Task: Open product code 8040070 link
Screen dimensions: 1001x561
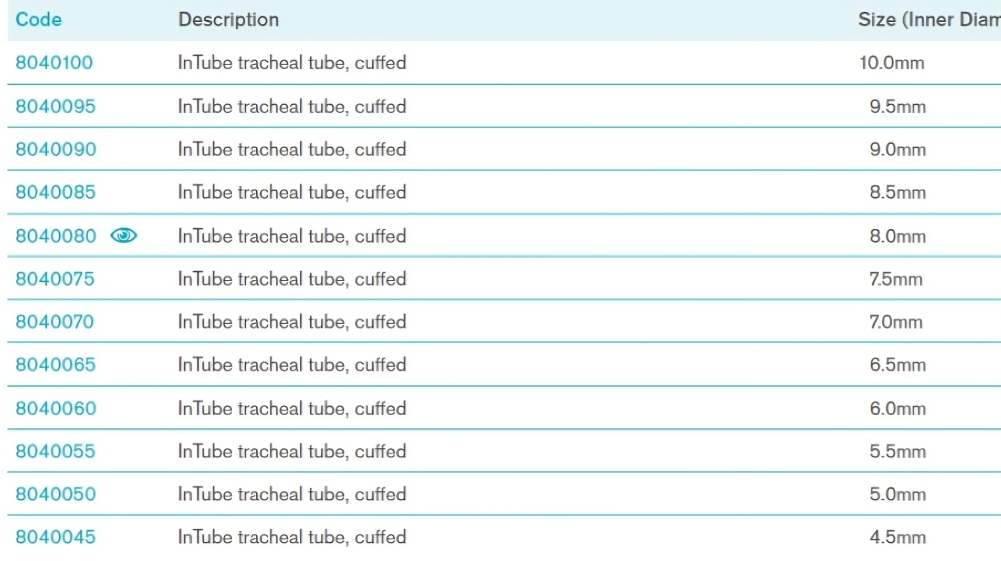Action: 55,322
